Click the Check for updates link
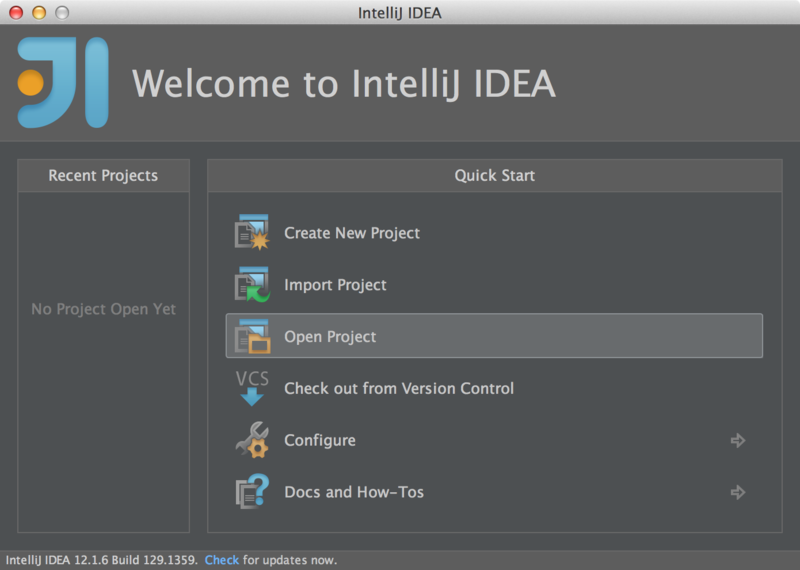 tap(222, 560)
